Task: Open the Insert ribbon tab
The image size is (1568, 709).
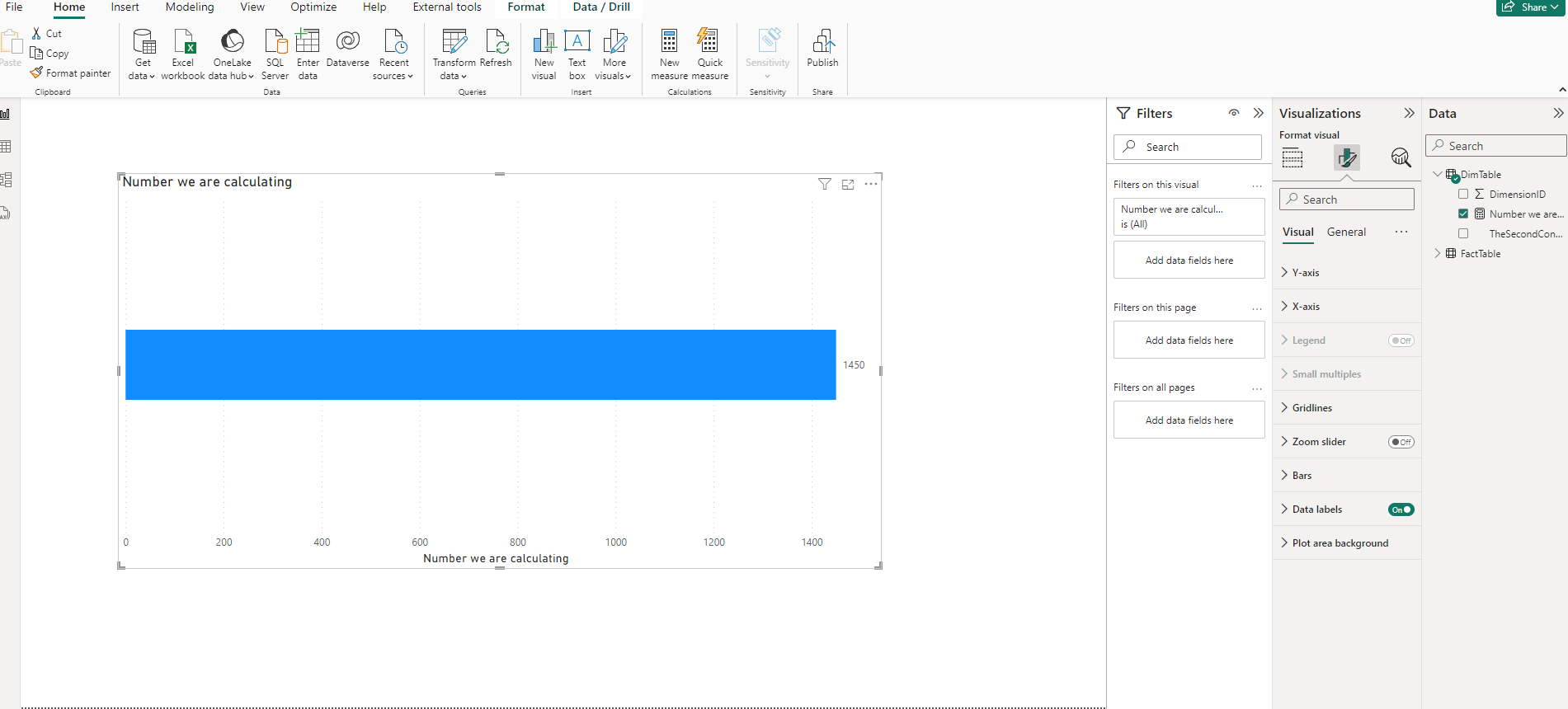Action: click(x=125, y=7)
